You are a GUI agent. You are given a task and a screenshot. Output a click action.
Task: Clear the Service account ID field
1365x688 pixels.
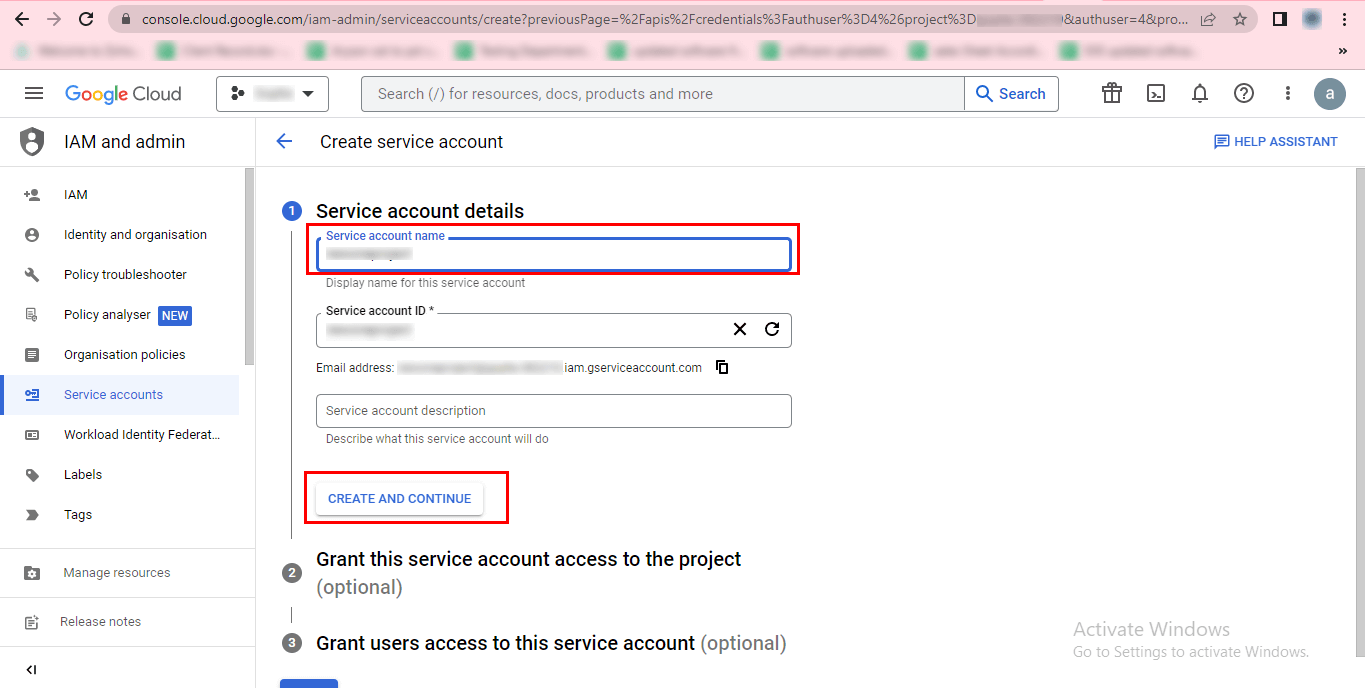click(740, 329)
